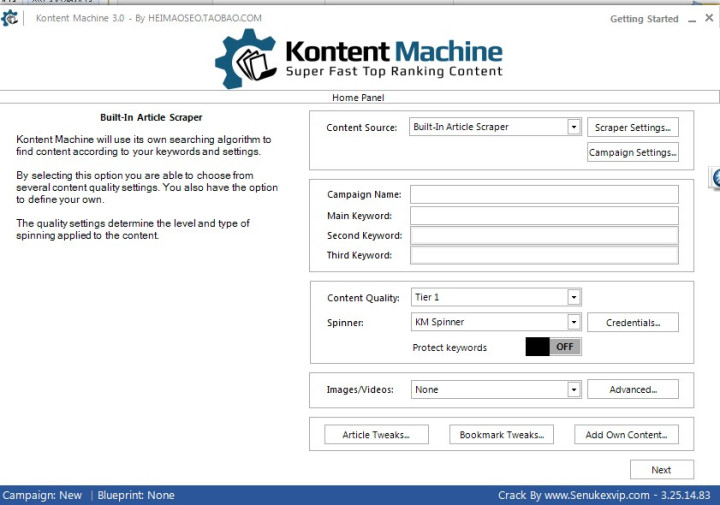This screenshot has height=505, width=720.
Task: Focus the Campaign Name field
Action: coord(544,194)
